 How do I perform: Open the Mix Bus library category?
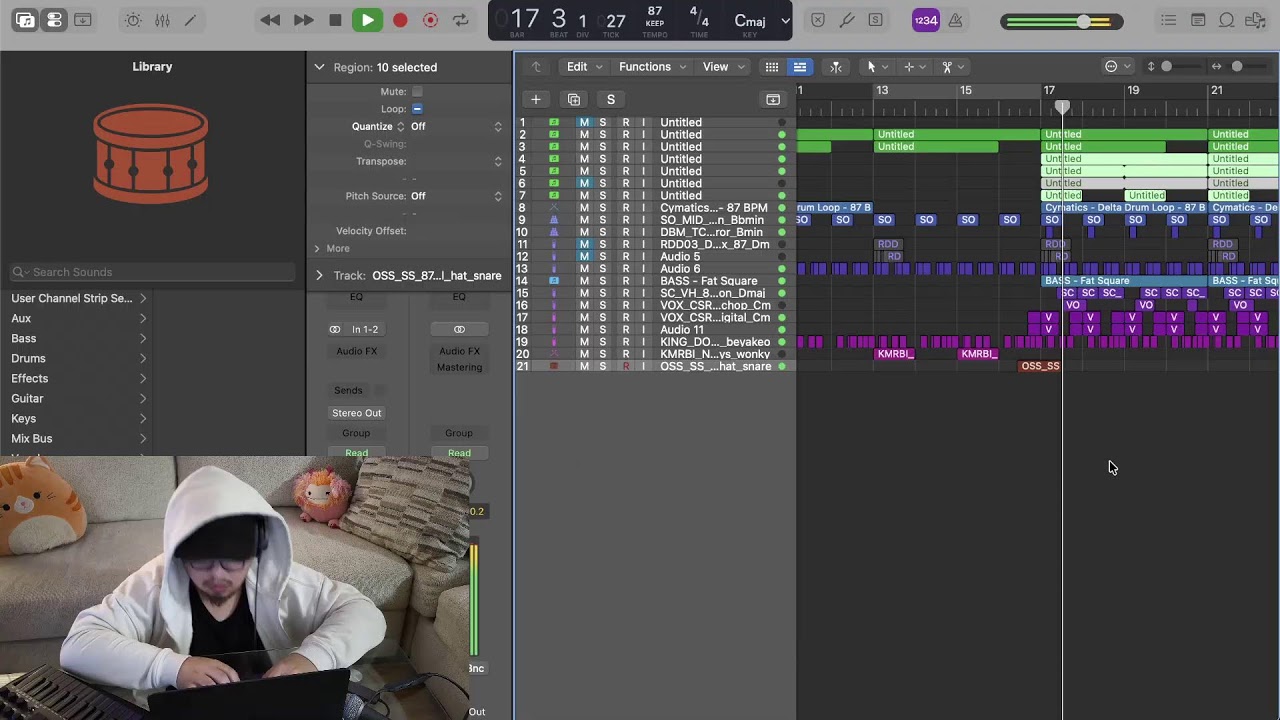point(78,439)
